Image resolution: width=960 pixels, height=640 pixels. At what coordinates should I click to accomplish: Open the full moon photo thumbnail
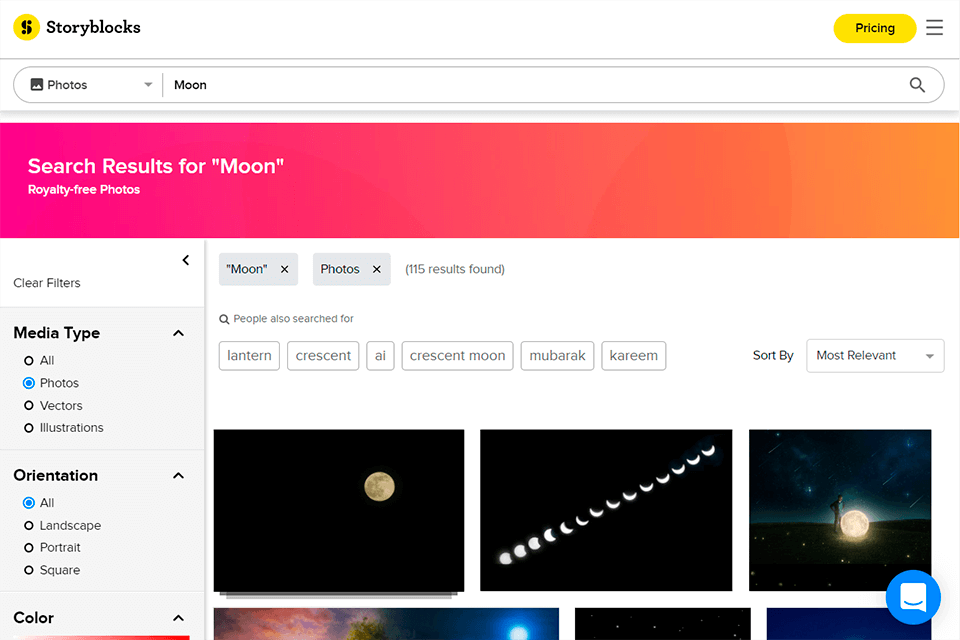coord(338,511)
